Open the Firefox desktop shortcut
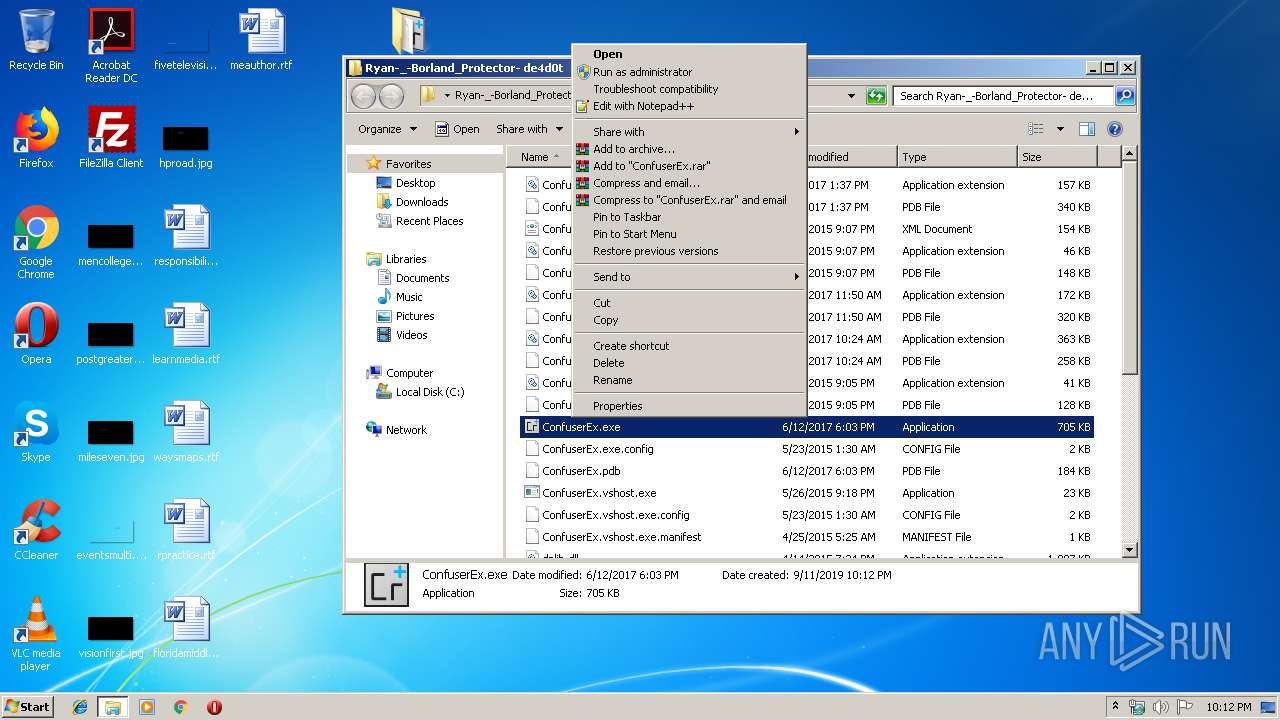The image size is (1280, 720). coord(36,137)
